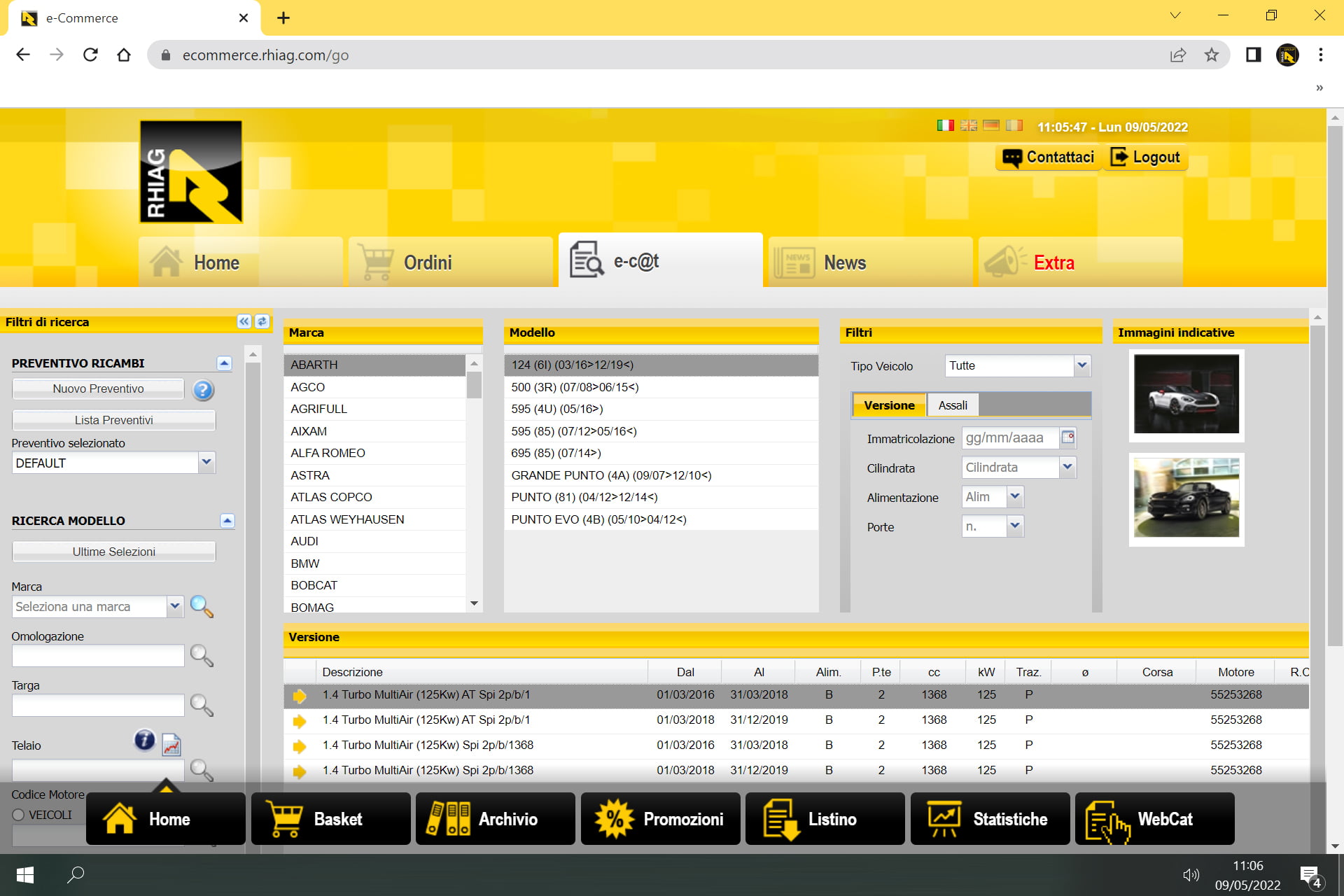
Task: Click the Targa input field
Action: pyautogui.click(x=98, y=705)
